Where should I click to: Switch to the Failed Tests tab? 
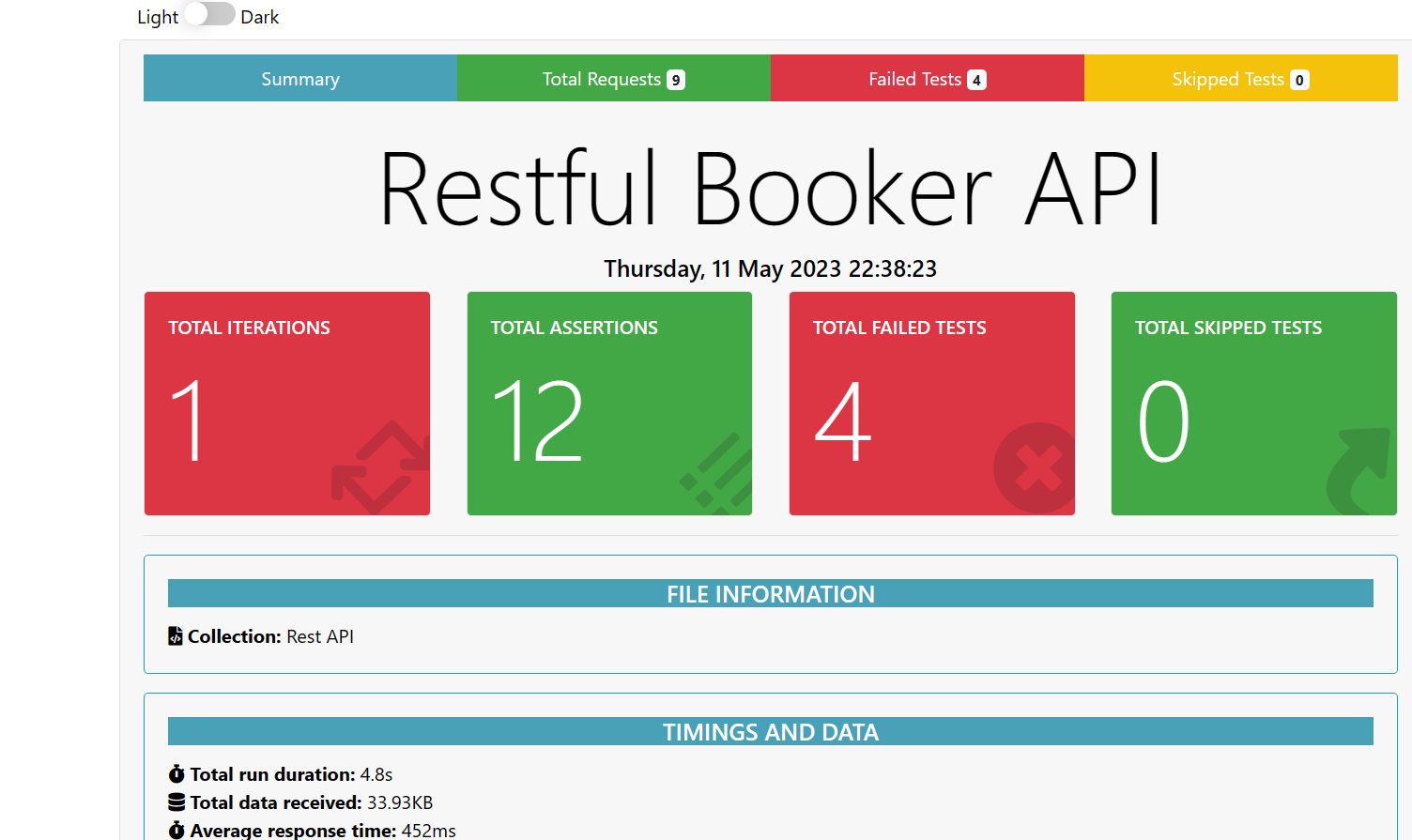tap(927, 79)
